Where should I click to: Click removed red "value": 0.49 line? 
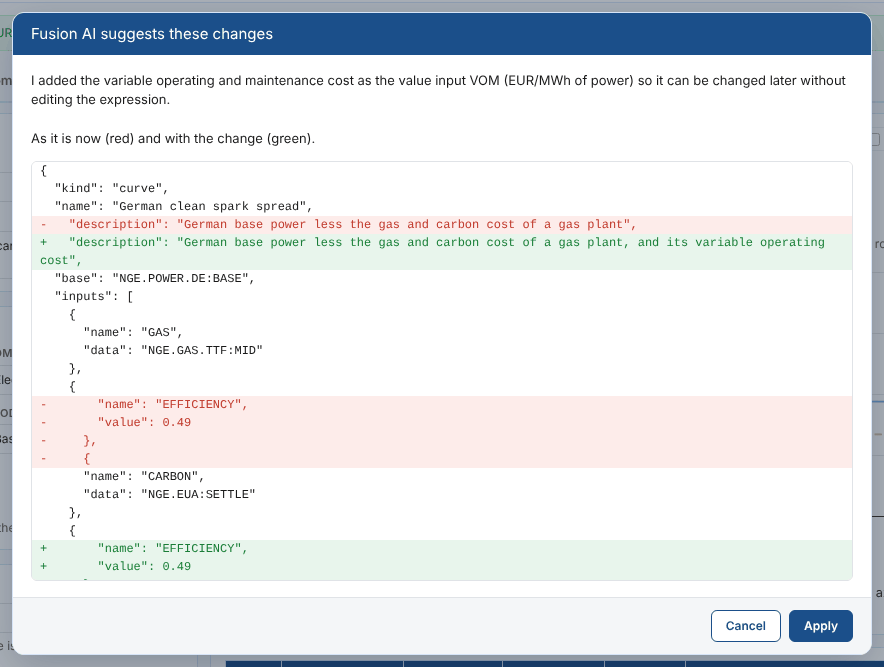pyautogui.click(x=442, y=423)
